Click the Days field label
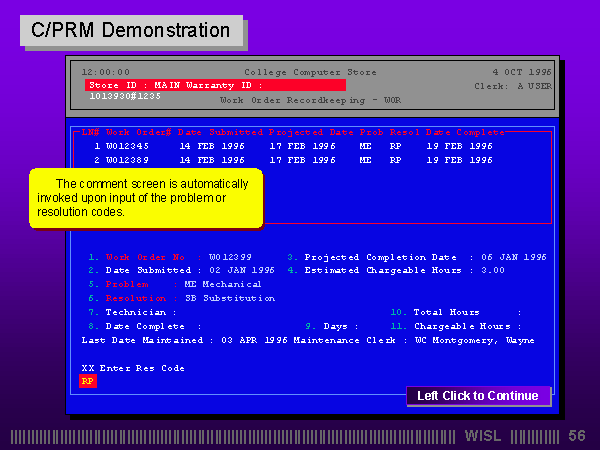Screen dimensions: 600x450 334,326
